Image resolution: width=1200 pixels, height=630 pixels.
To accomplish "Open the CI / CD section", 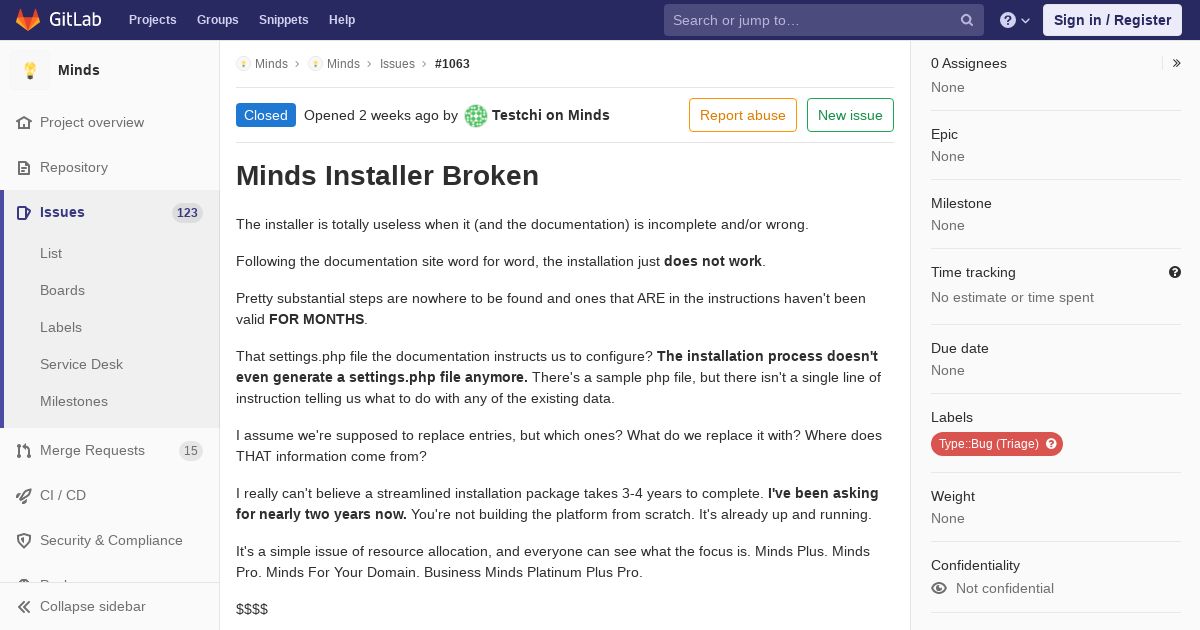I will click(x=63, y=495).
